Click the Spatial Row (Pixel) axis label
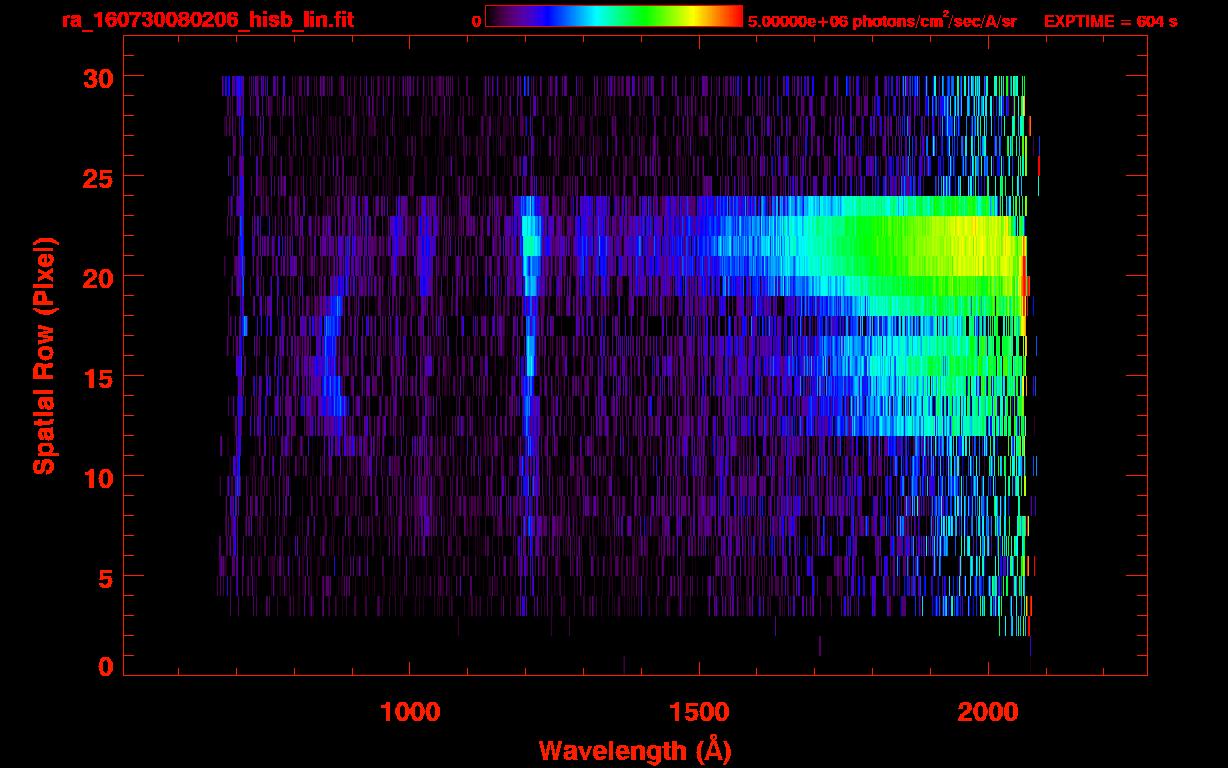Image resolution: width=1228 pixels, height=768 pixels. 43,356
